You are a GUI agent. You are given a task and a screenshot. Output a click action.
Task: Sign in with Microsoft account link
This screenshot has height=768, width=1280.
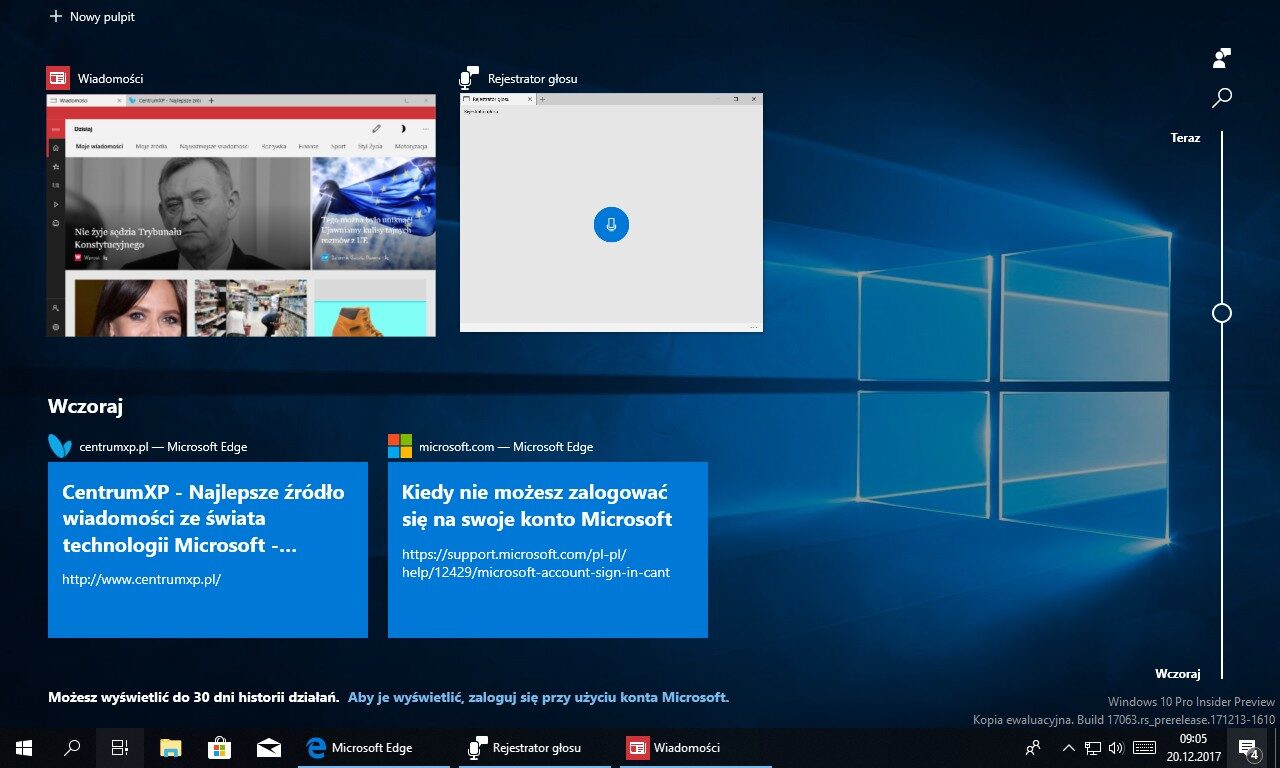pos(538,697)
